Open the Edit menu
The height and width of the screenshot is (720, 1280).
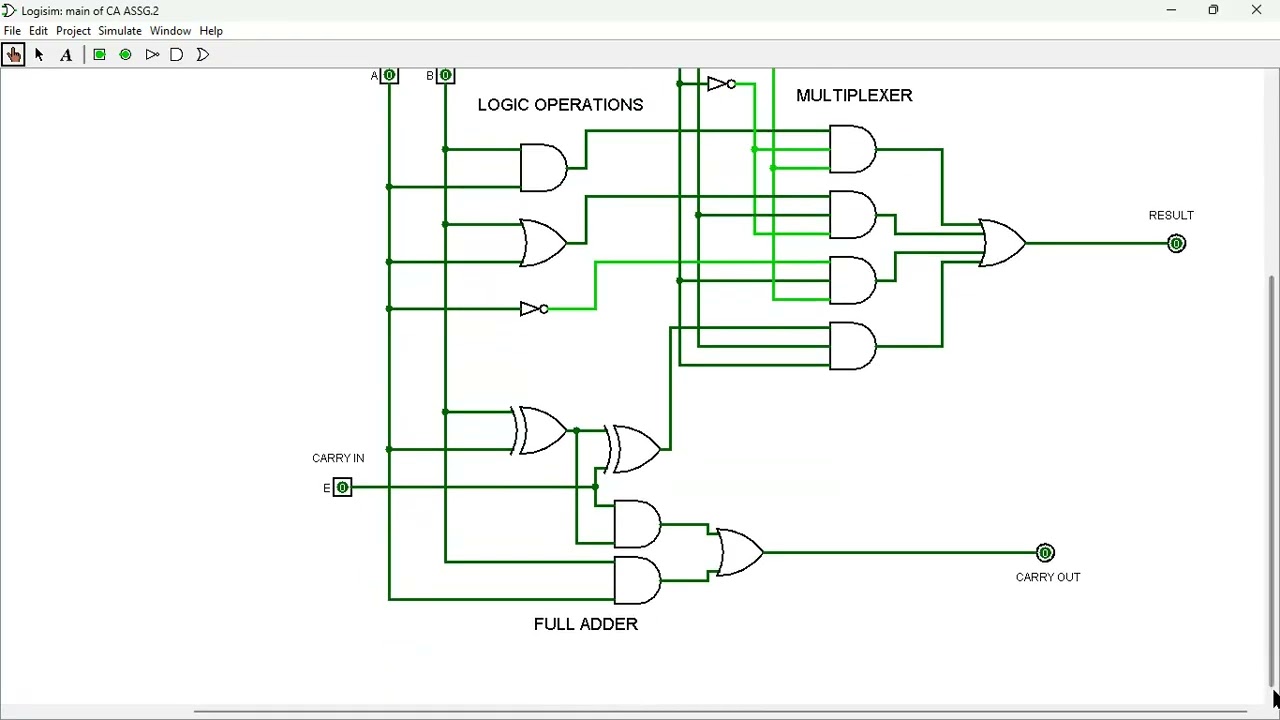[x=38, y=31]
